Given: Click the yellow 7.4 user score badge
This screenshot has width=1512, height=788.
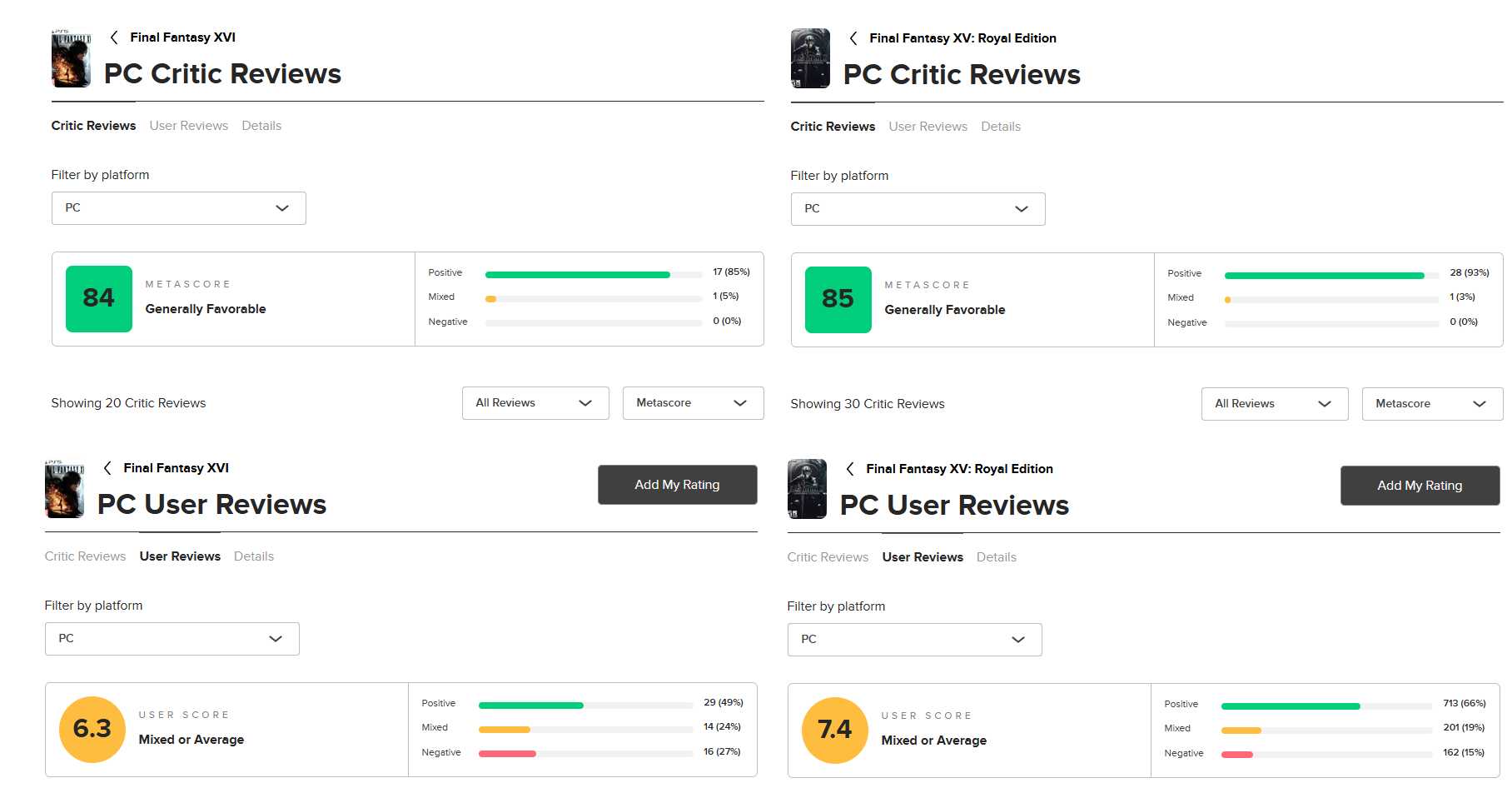Looking at the screenshot, I should [835, 731].
